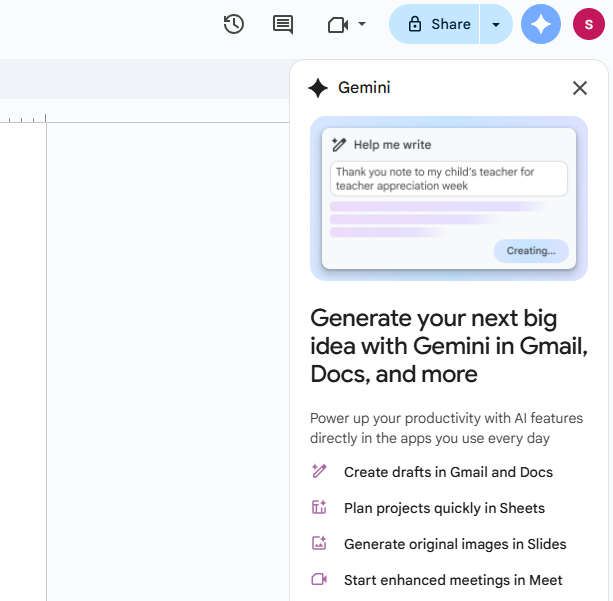
Task: Close the Gemini side panel
Action: 580,88
